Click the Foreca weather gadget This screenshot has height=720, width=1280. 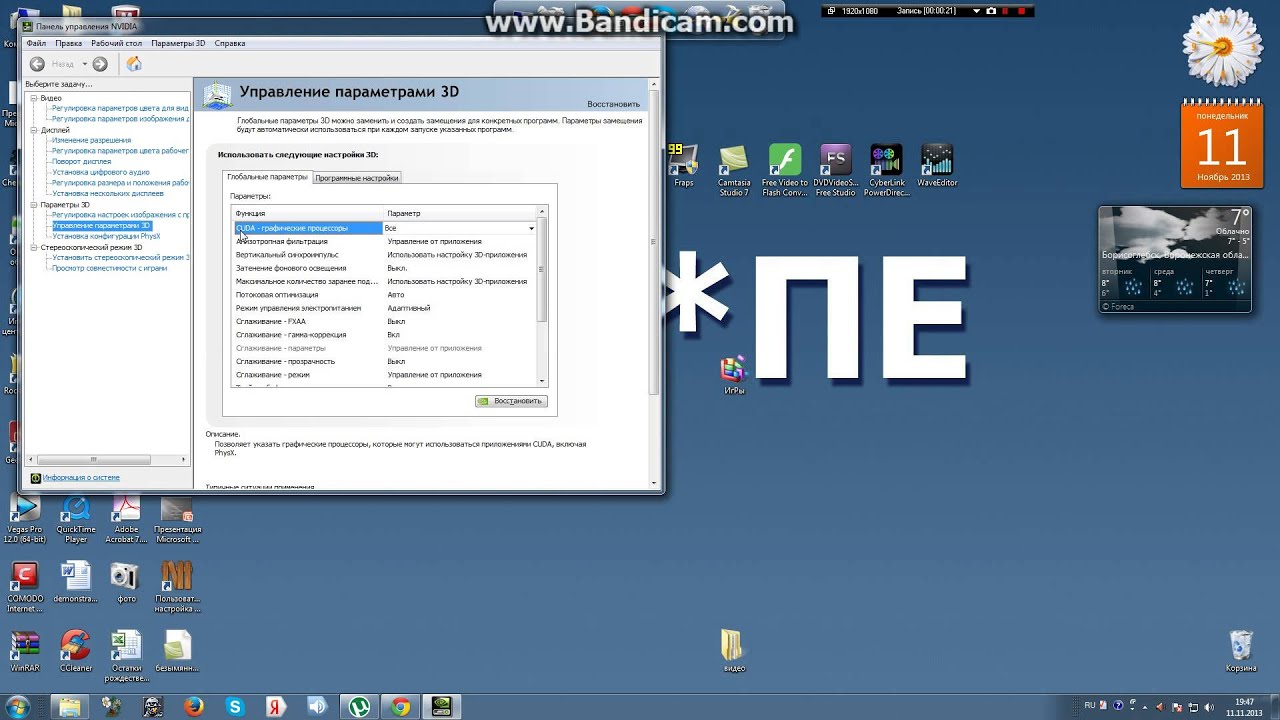1176,259
